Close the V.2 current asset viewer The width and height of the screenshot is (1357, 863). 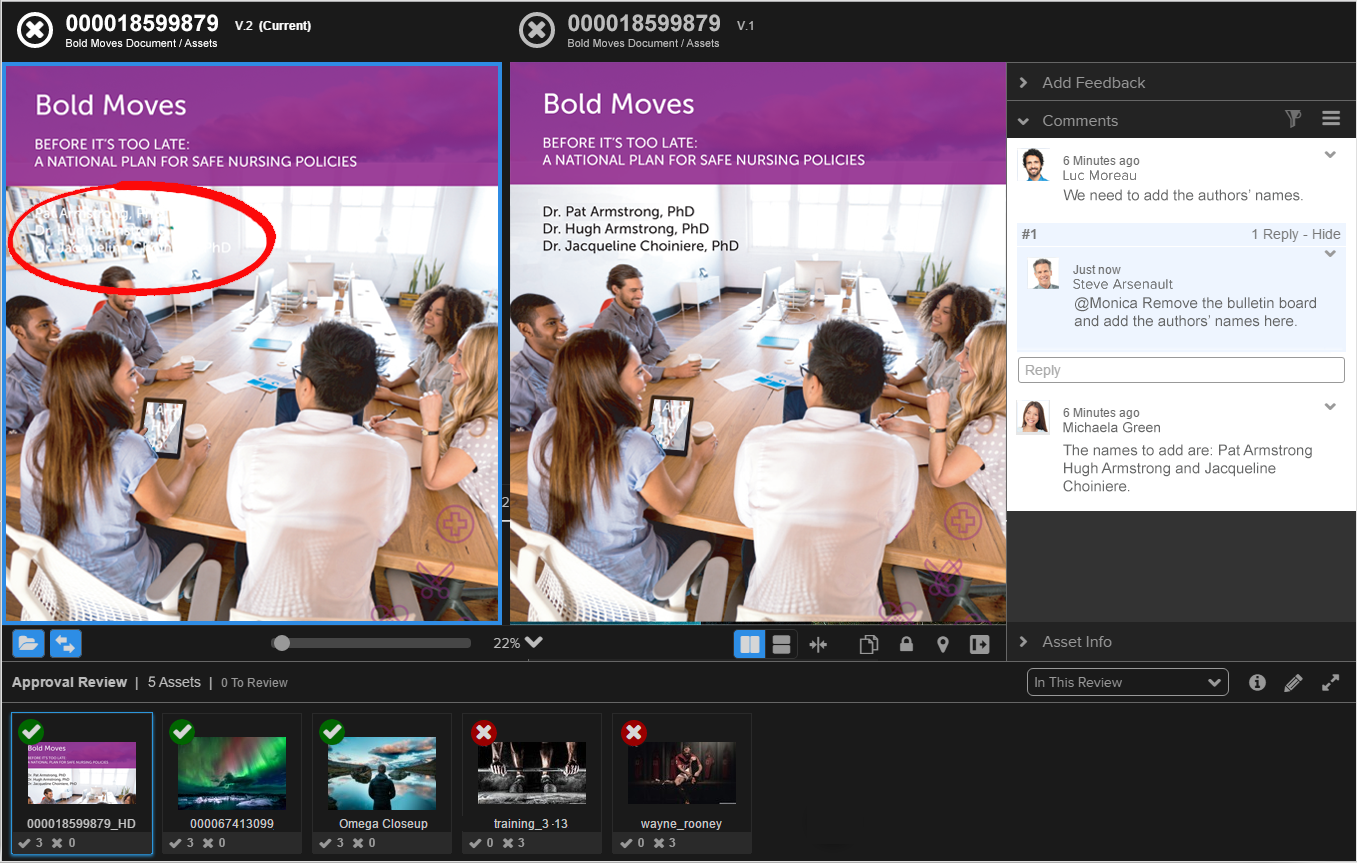coord(35,30)
